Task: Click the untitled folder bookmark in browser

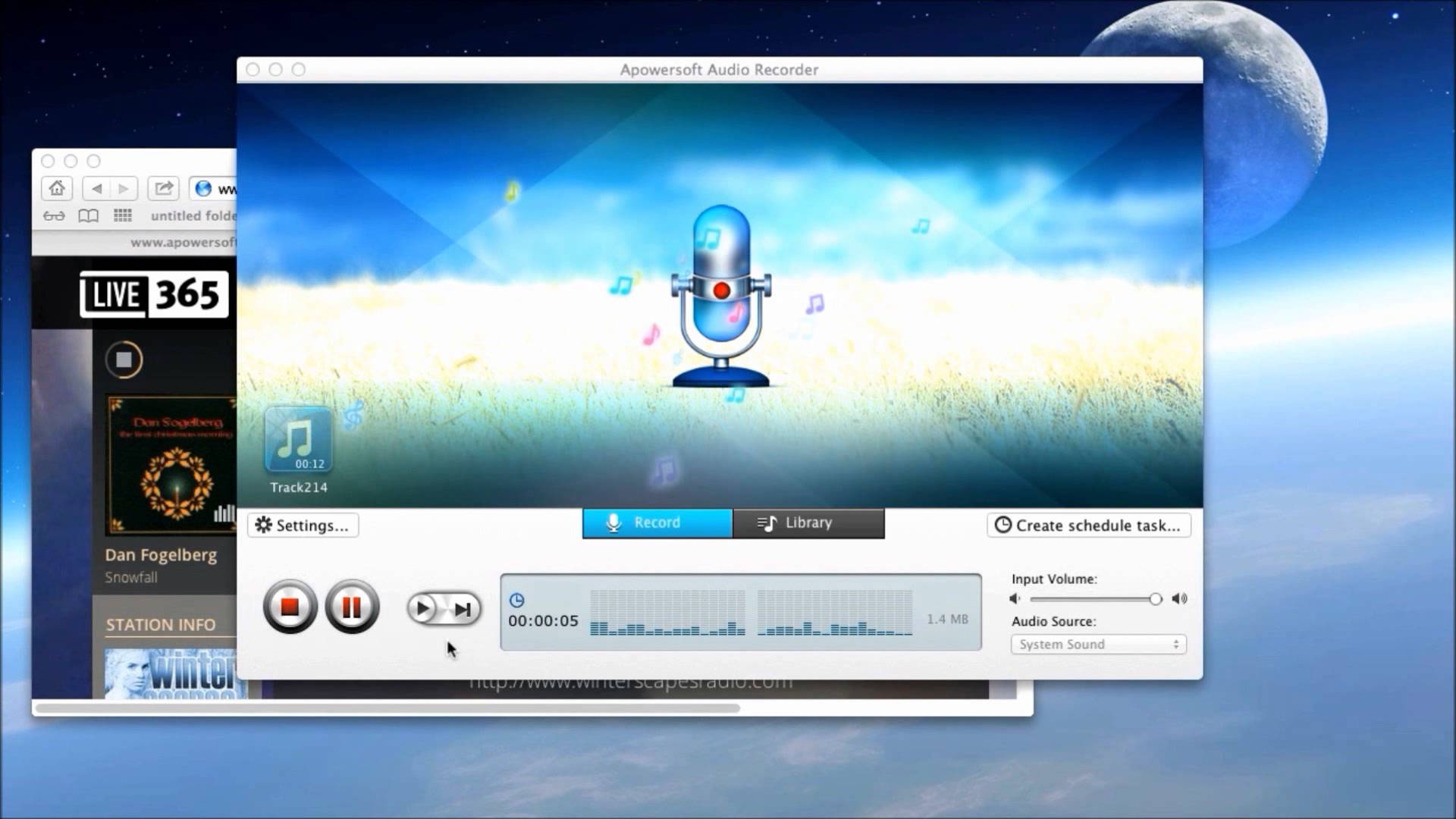Action: click(193, 216)
